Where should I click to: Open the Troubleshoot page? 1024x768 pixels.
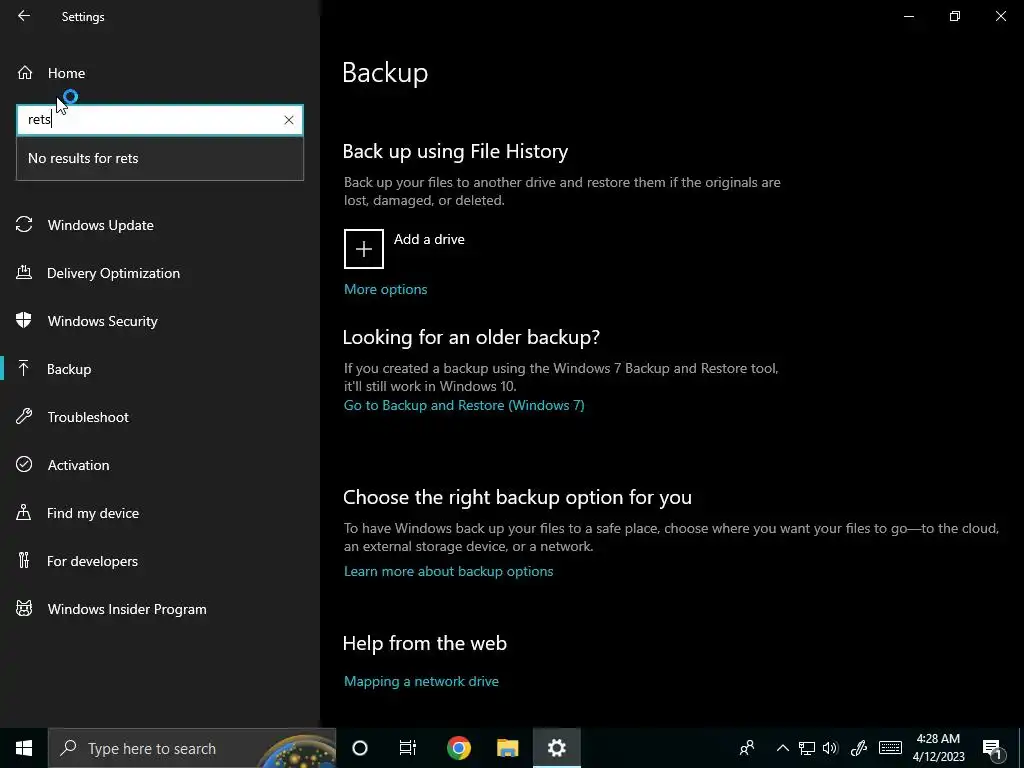[160, 417]
